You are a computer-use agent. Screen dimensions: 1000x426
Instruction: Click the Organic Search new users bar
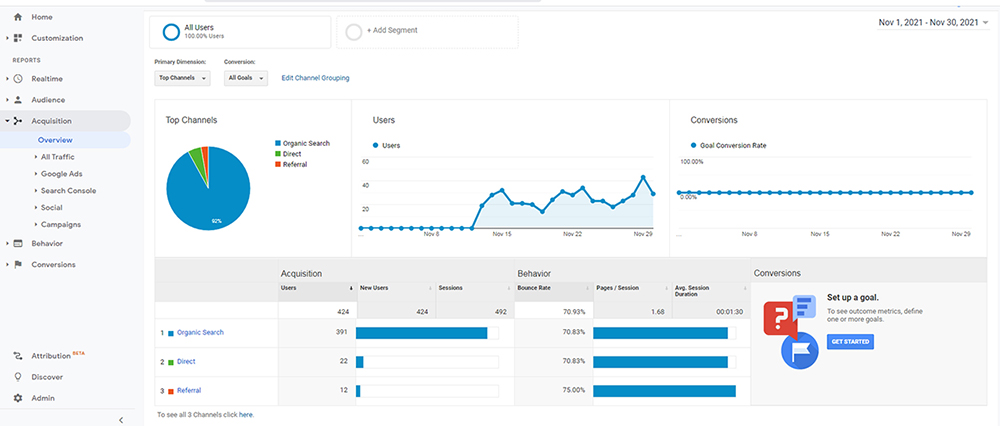tap(422, 333)
